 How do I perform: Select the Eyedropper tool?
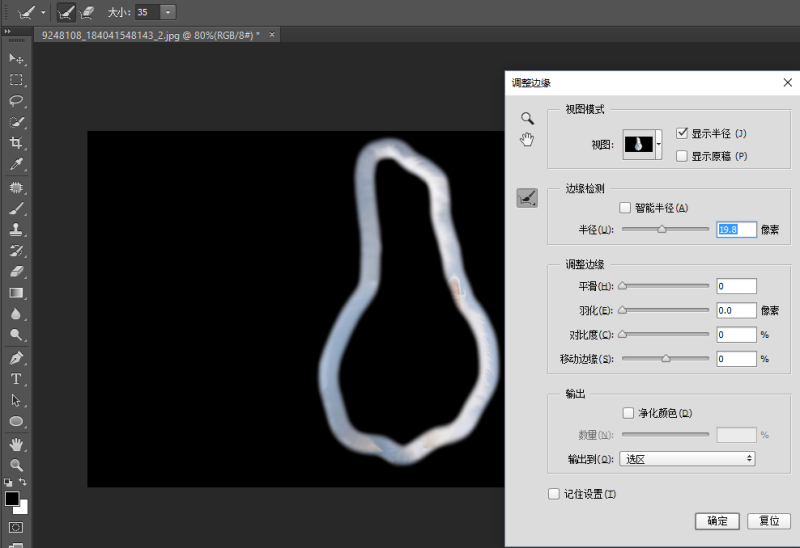[16, 164]
